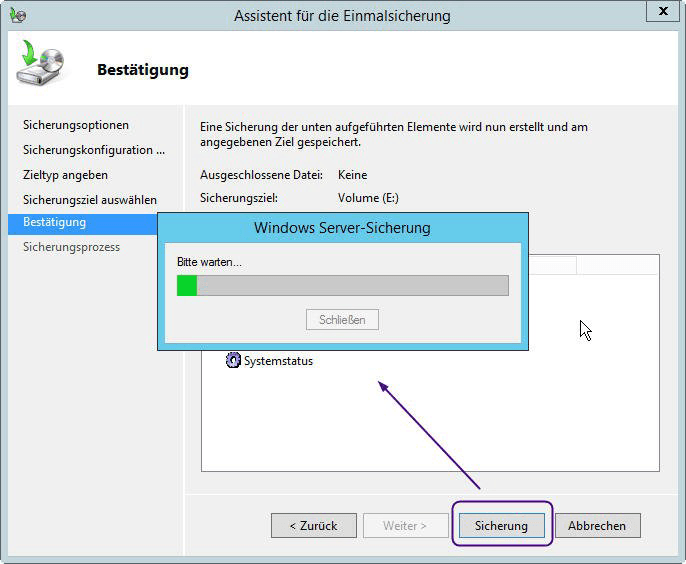Image resolution: width=686 pixels, height=564 pixels.
Task: Cancel the wizard with Abbrechen
Action: point(597,525)
